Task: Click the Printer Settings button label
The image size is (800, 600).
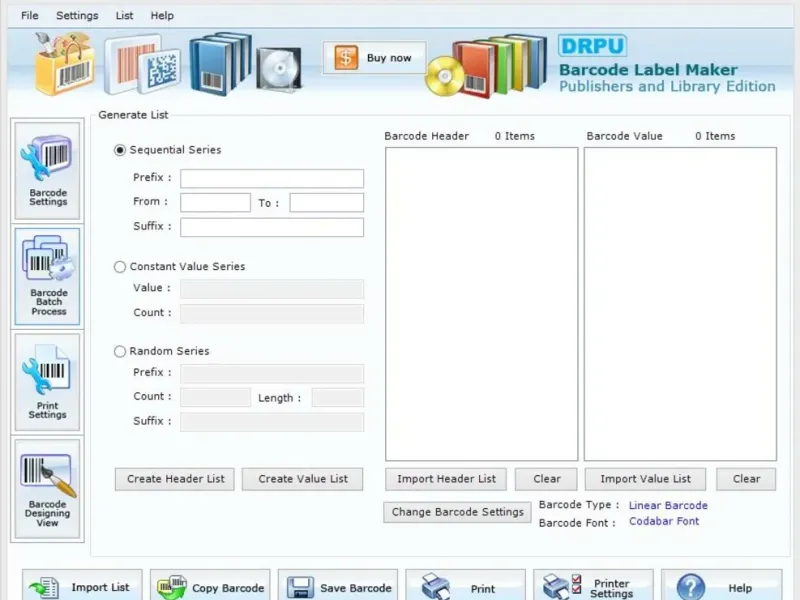Action: [x=611, y=588]
